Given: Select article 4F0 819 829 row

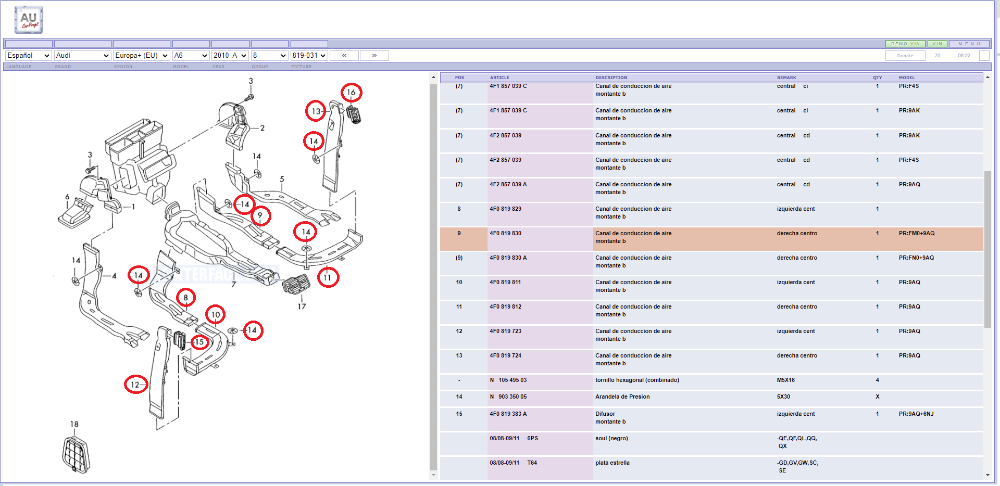Looking at the screenshot, I should (712, 214).
